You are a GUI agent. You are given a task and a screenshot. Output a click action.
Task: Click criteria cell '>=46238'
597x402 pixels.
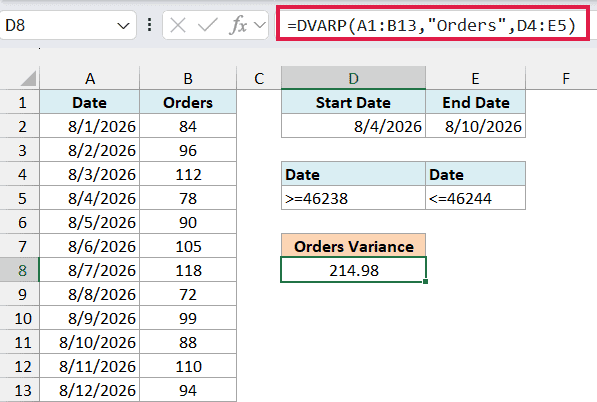353,198
